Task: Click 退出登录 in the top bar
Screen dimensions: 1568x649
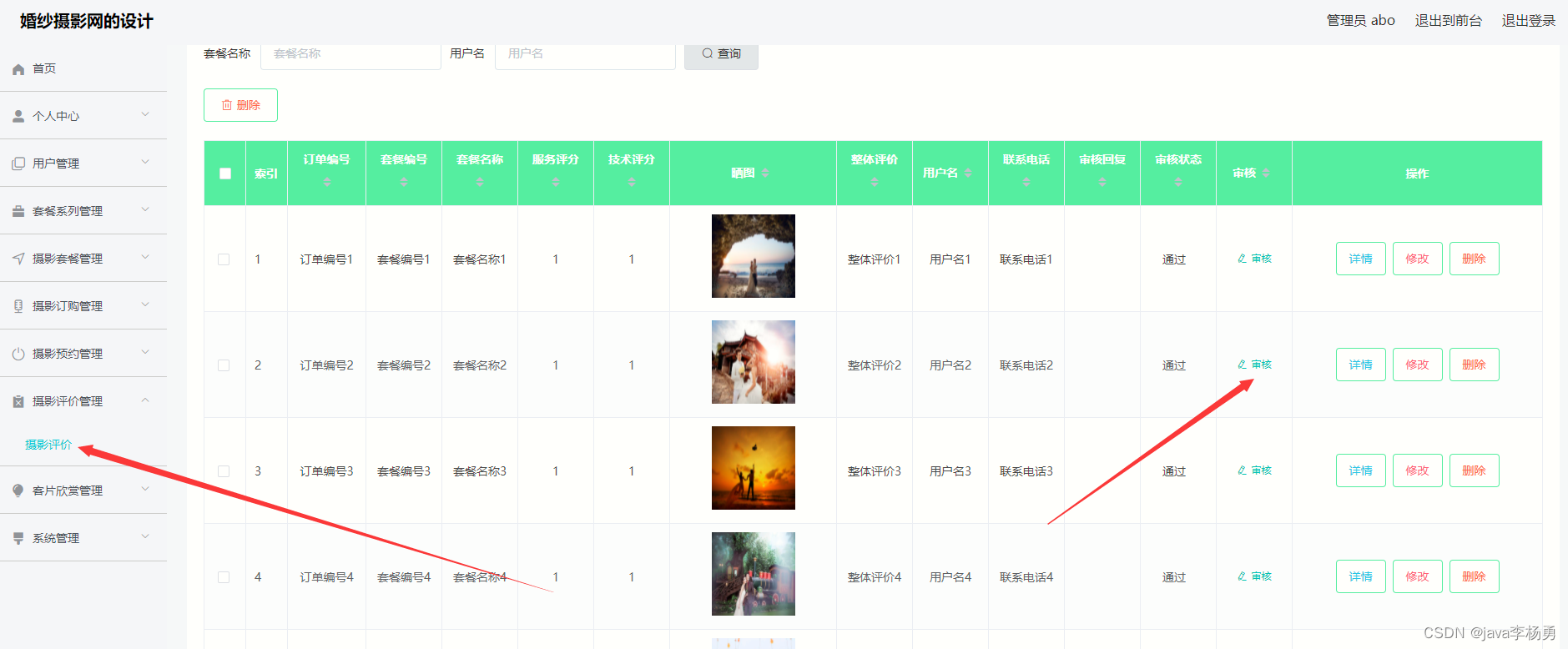Action: [x=1529, y=20]
